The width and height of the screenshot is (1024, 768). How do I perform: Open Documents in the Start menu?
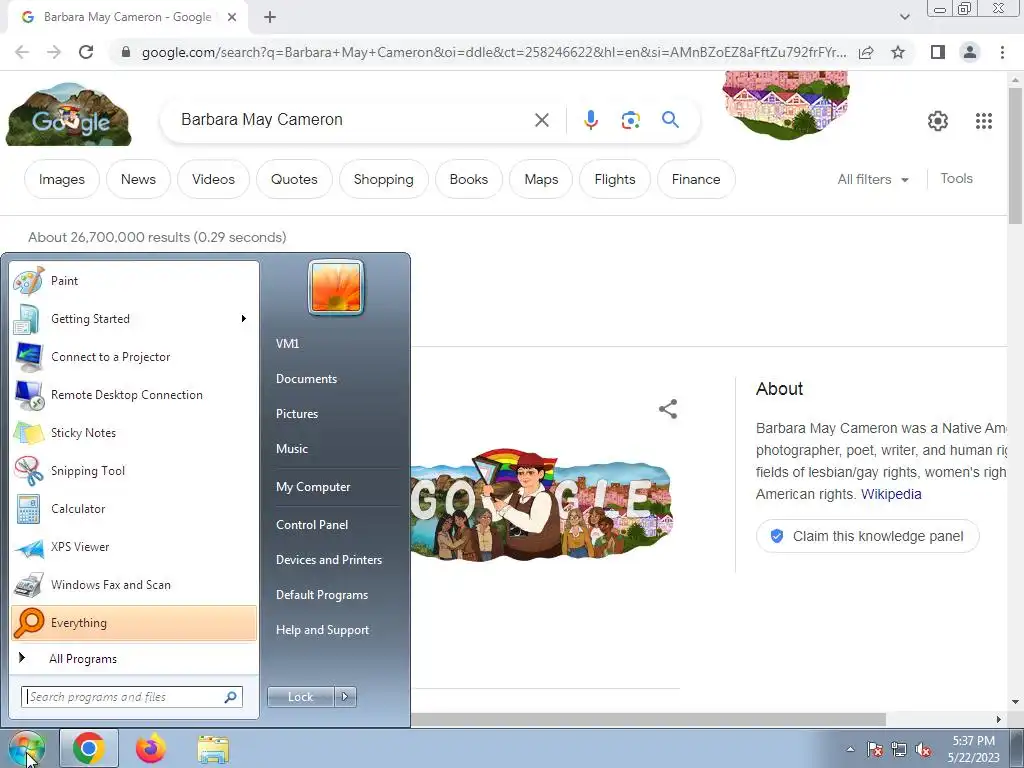coord(306,379)
